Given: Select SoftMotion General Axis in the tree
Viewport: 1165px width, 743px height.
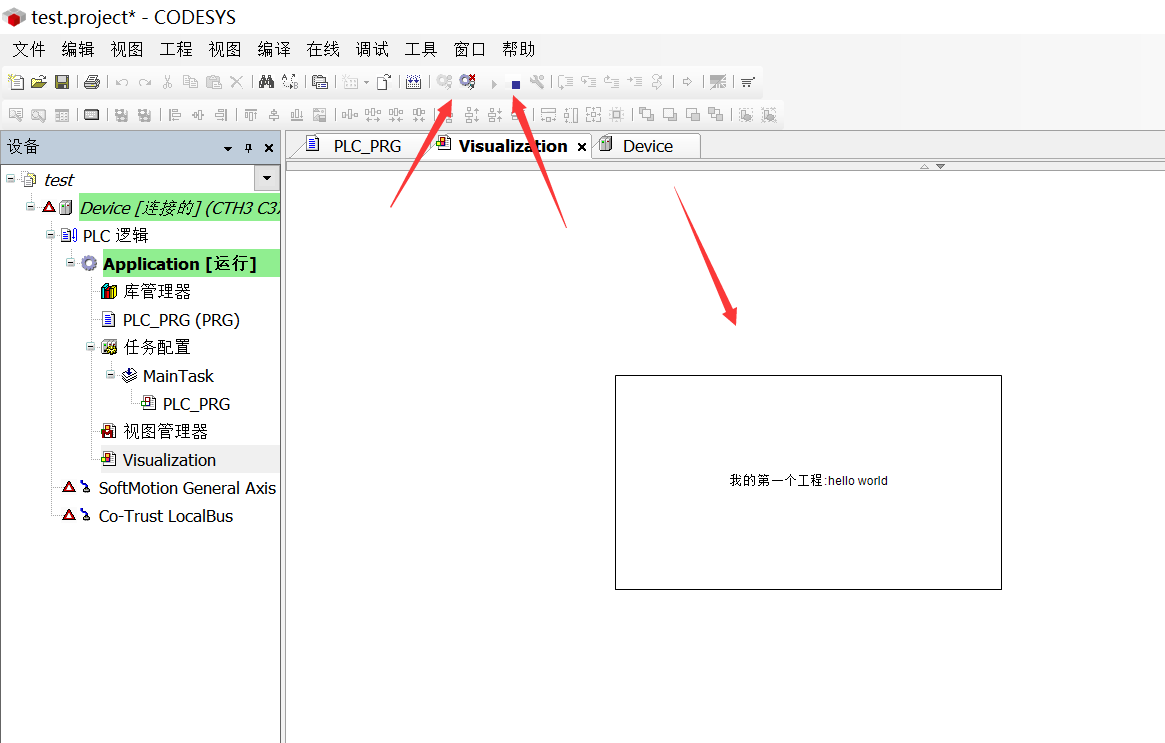Looking at the screenshot, I should point(185,487).
